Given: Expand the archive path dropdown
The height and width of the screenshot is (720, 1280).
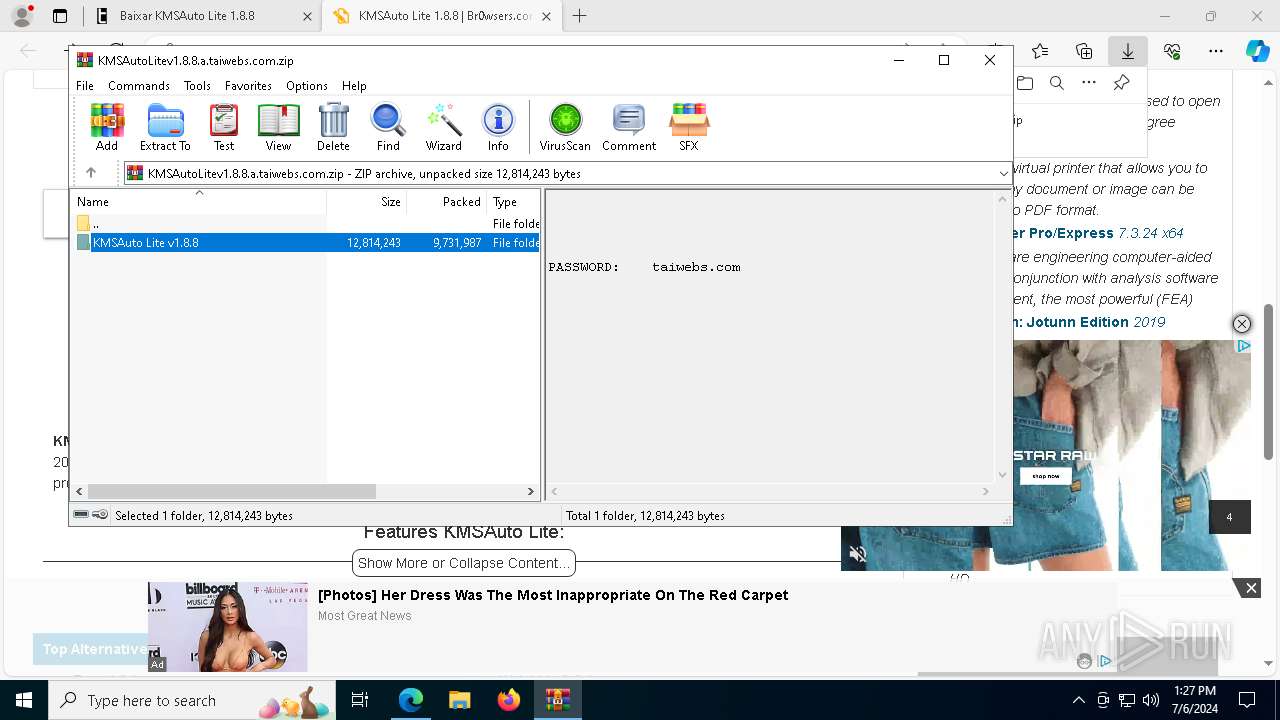Looking at the screenshot, I should pyautogui.click(x=1003, y=173).
